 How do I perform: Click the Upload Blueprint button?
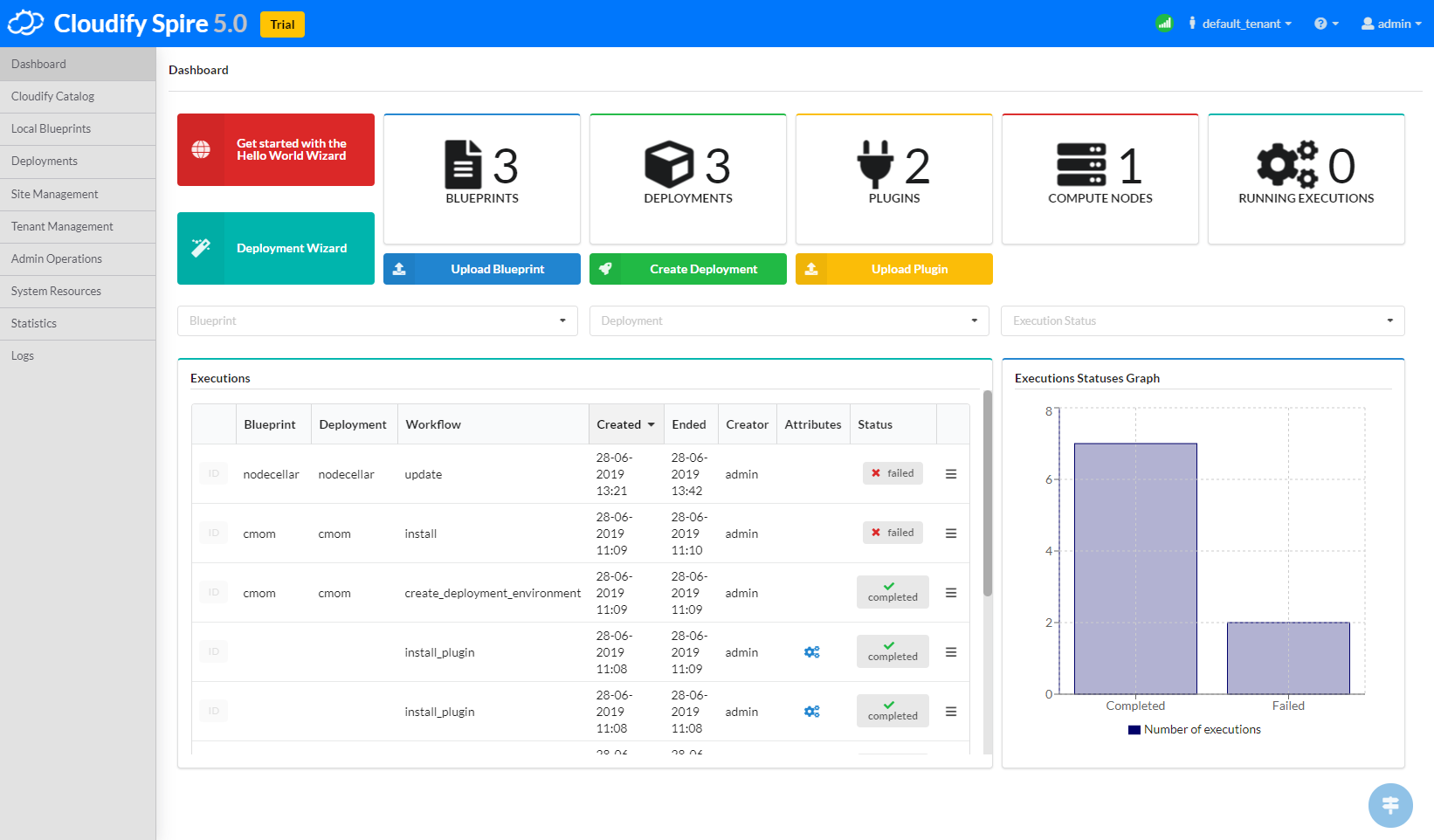click(482, 269)
